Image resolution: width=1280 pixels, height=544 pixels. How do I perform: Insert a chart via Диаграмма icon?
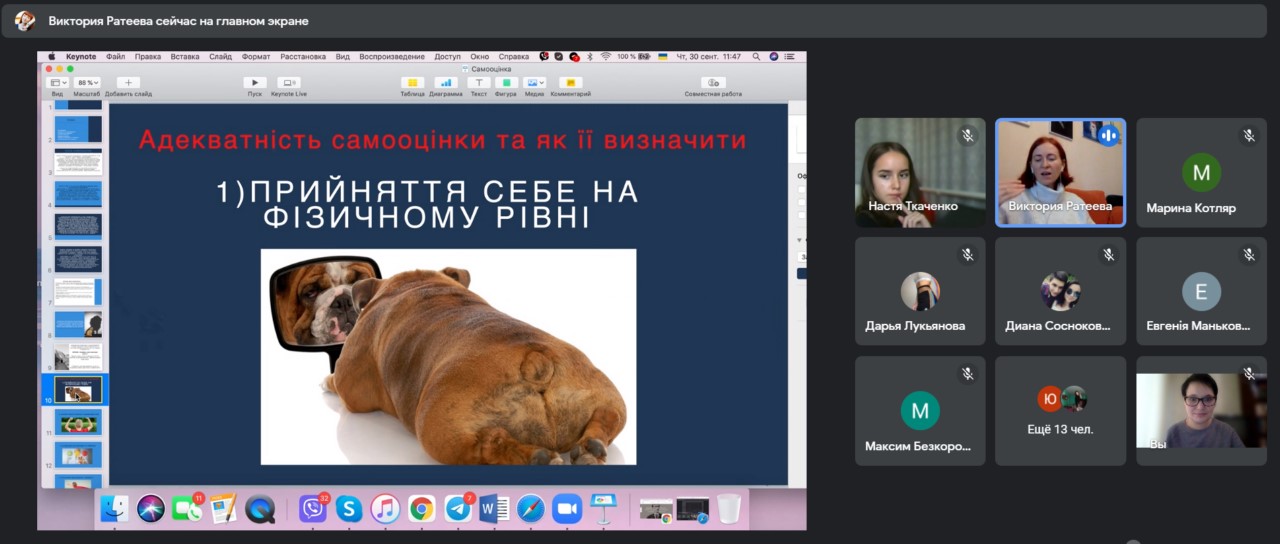[446, 83]
